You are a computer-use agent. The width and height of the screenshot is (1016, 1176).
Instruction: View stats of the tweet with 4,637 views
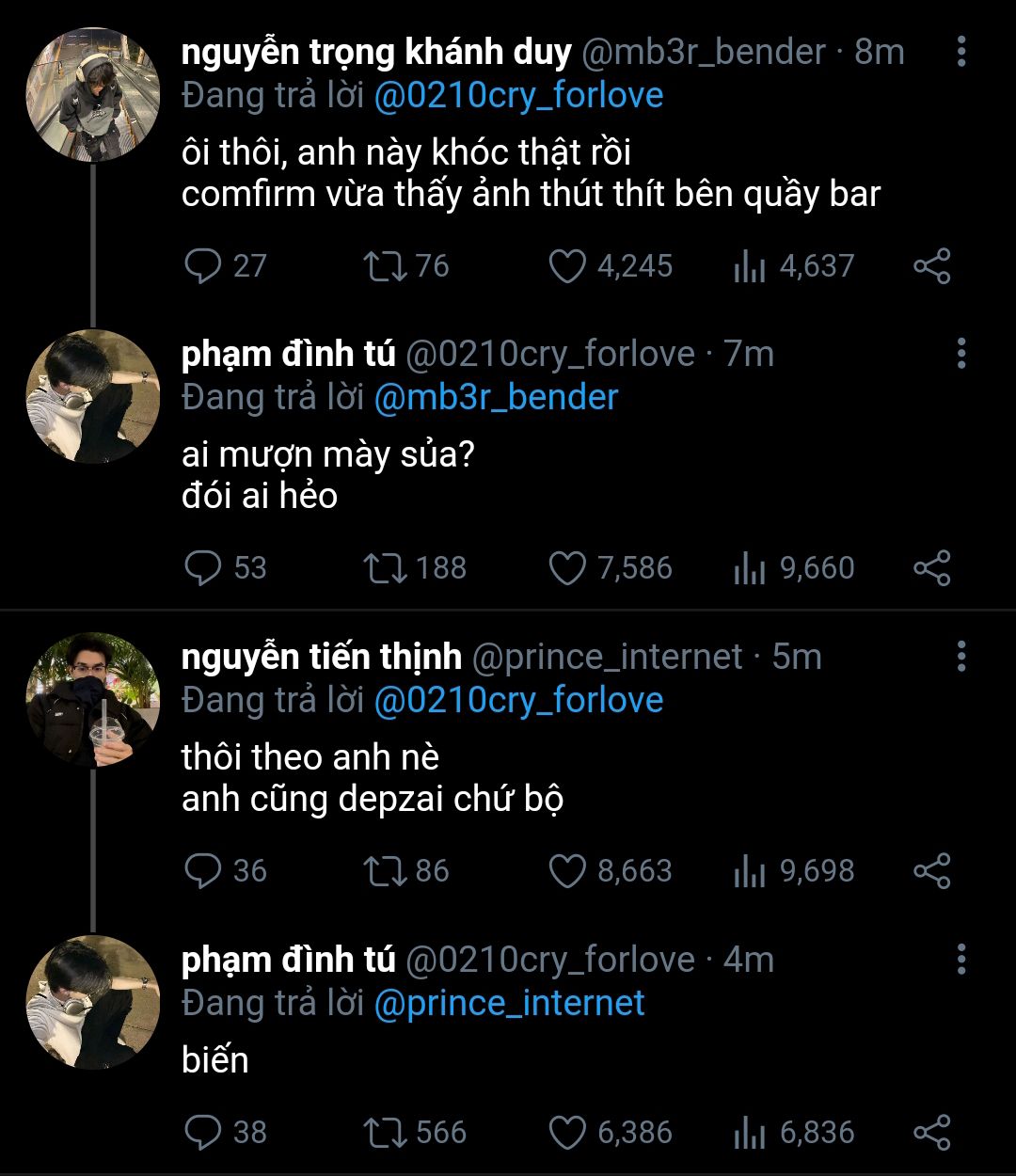point(750,266)
